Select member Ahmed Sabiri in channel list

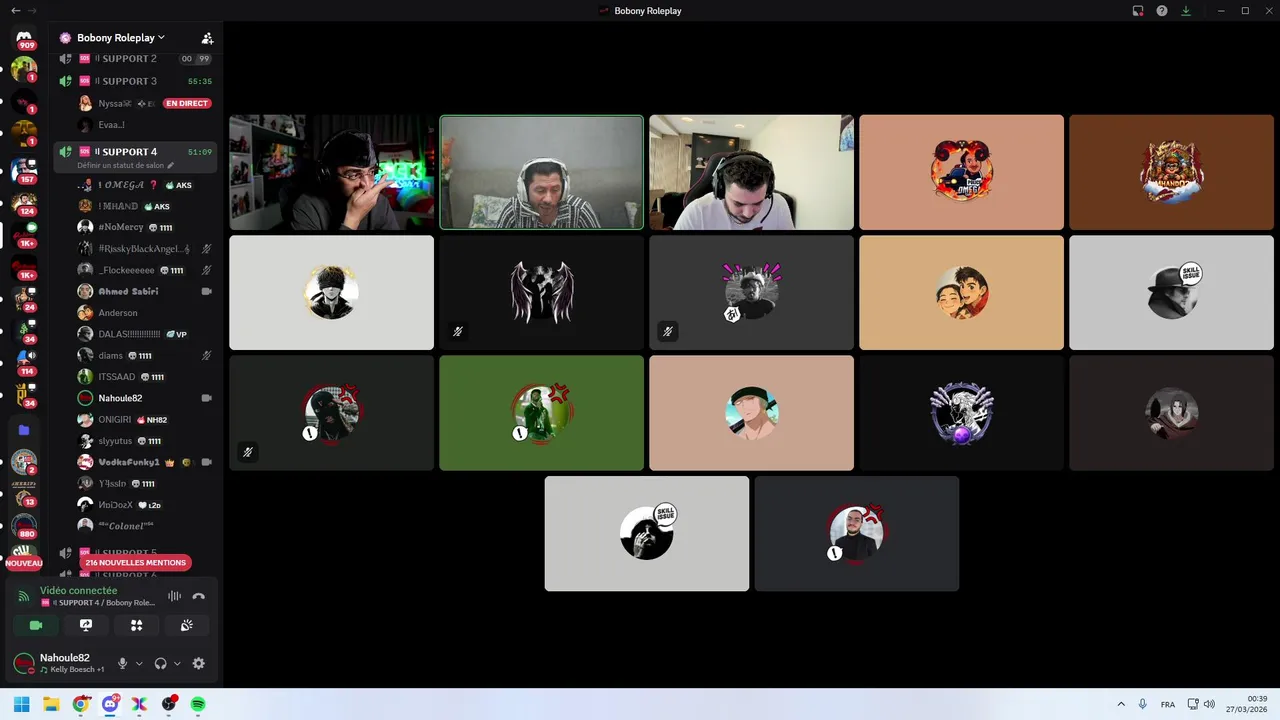(x=145, y=291)
